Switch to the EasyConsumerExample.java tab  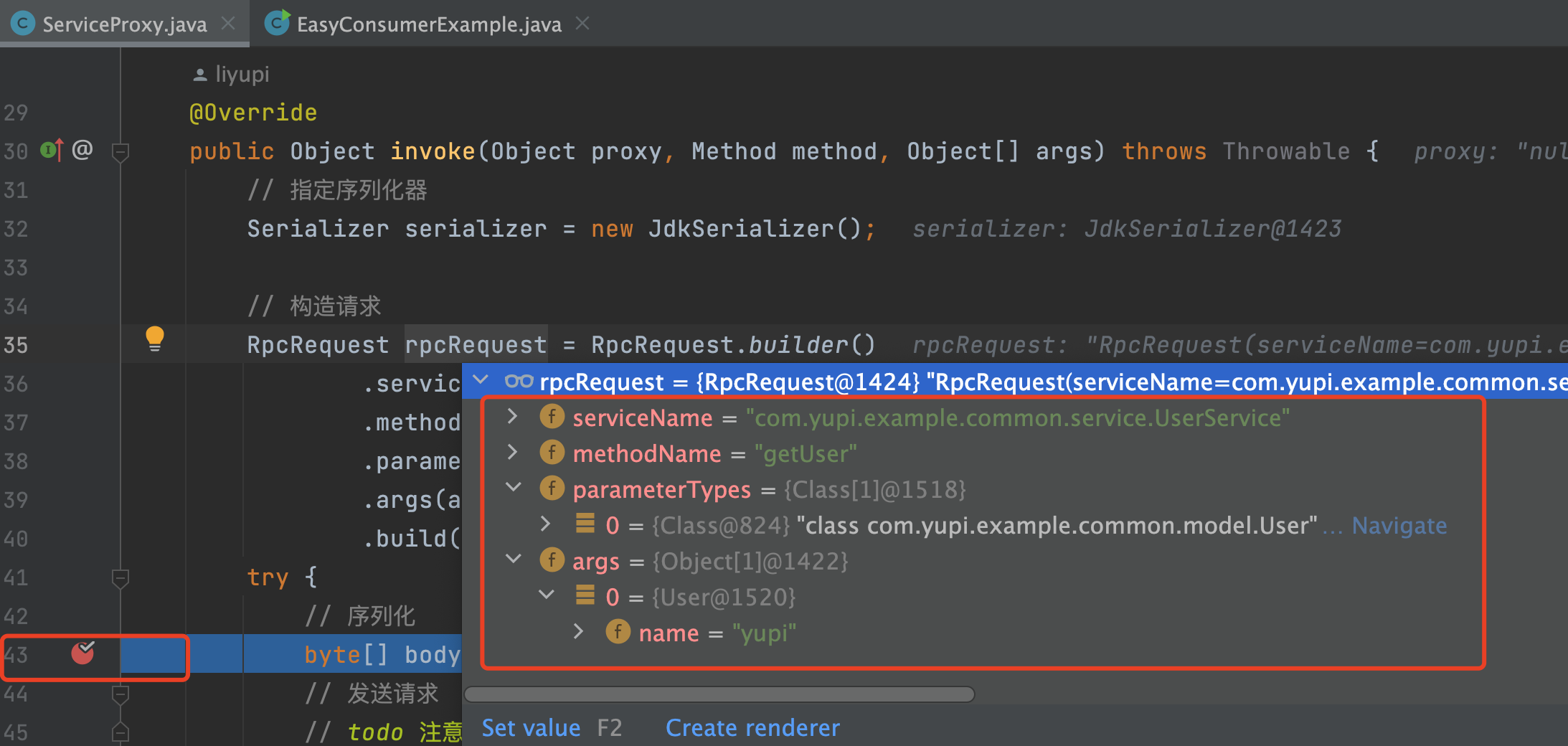point(428,24)
